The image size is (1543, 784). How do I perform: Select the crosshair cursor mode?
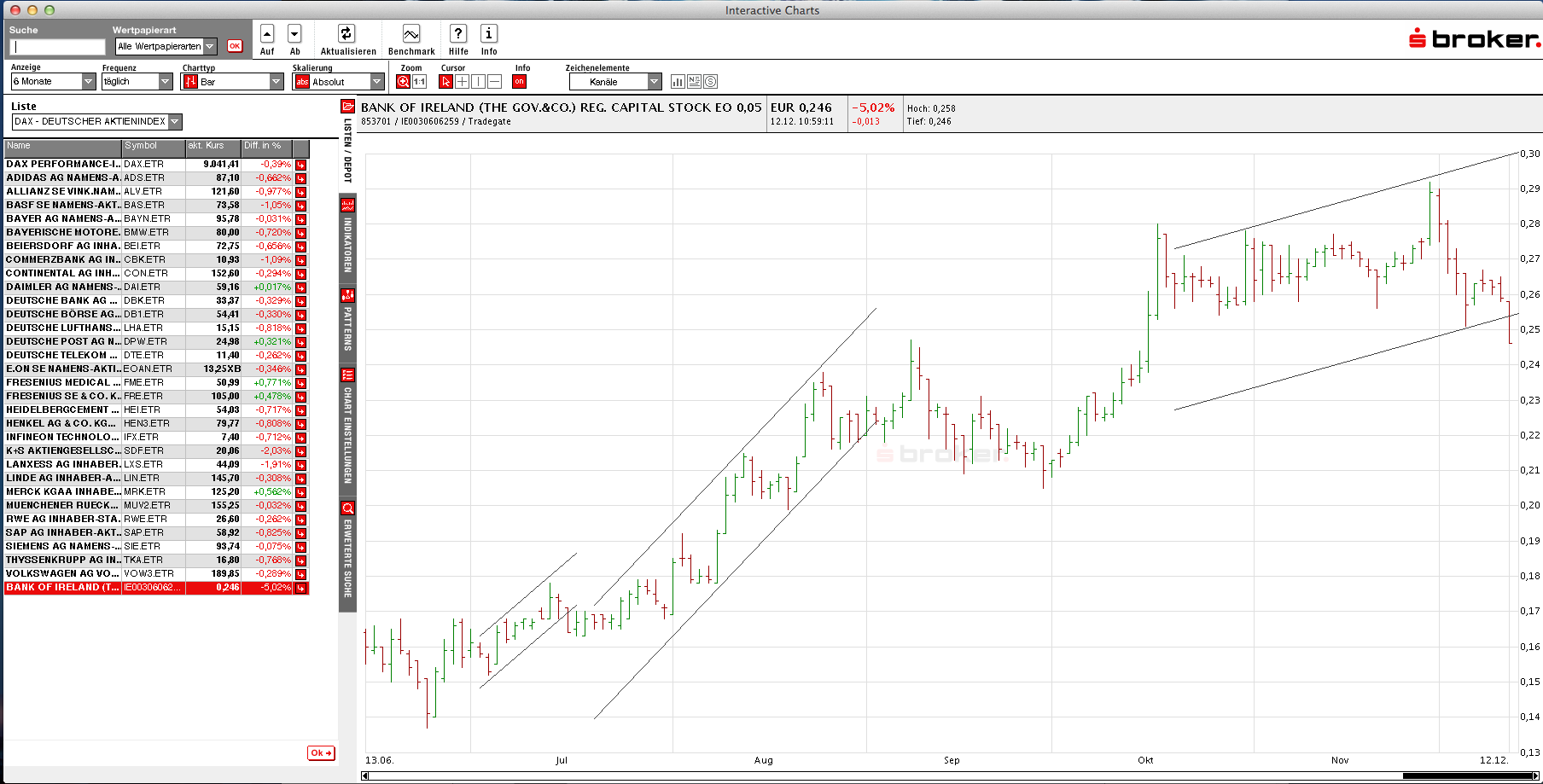[x=462, y=82]
